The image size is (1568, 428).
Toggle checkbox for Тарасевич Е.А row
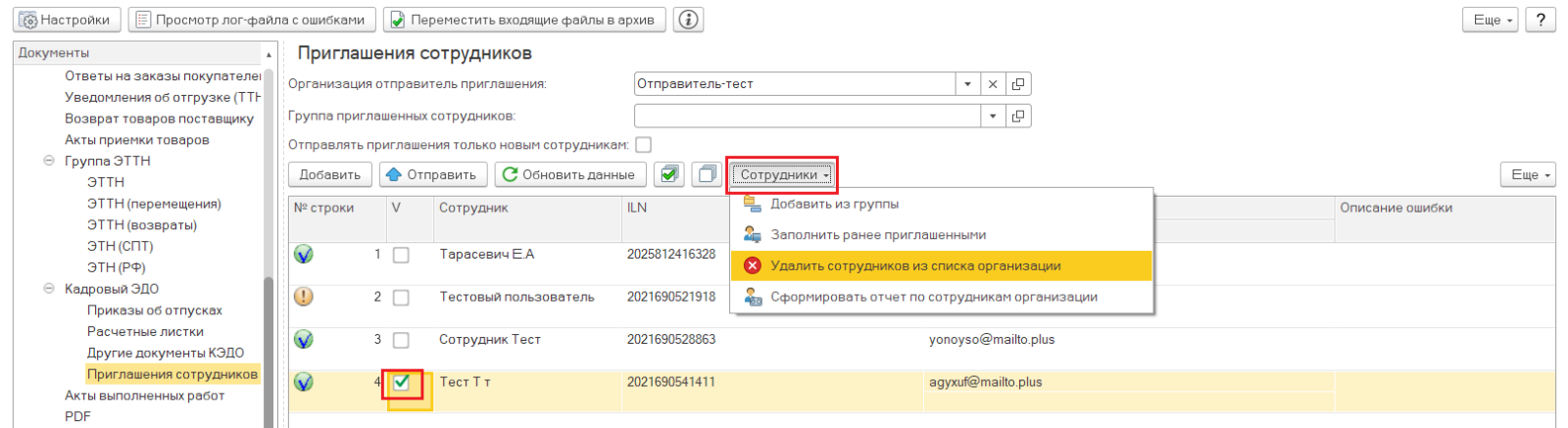(x=401, y=255)
